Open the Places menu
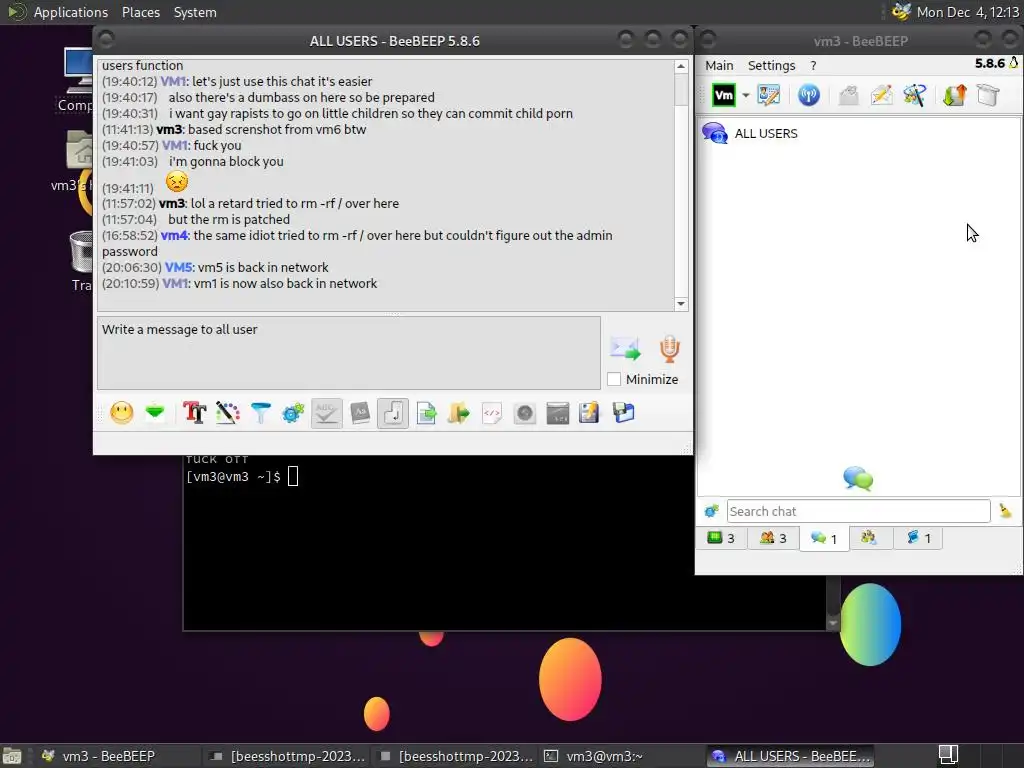The image size is (1024, 768). 140,12
